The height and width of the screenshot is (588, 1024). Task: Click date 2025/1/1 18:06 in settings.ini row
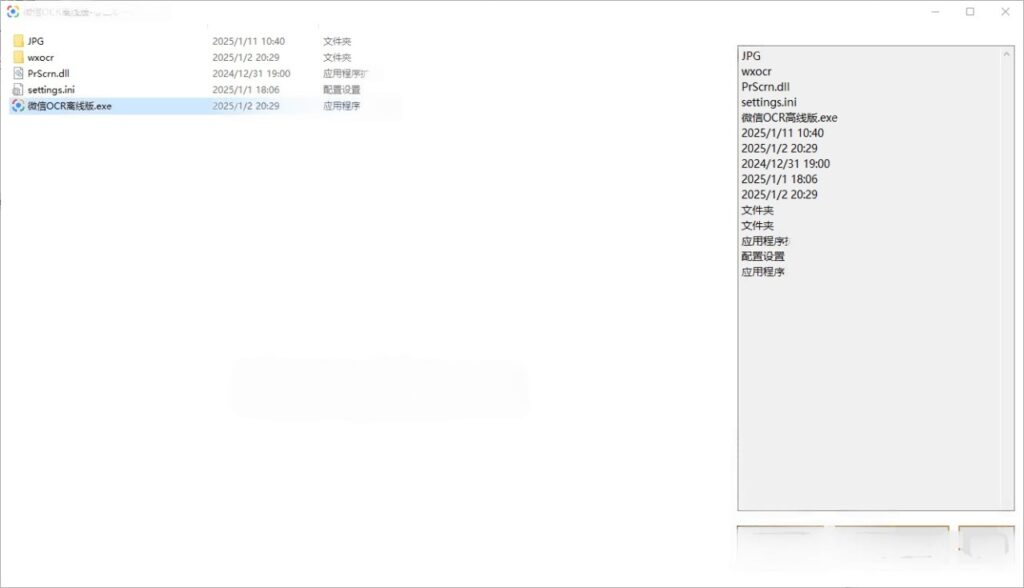pyautogui.click(x=246, y=90)
